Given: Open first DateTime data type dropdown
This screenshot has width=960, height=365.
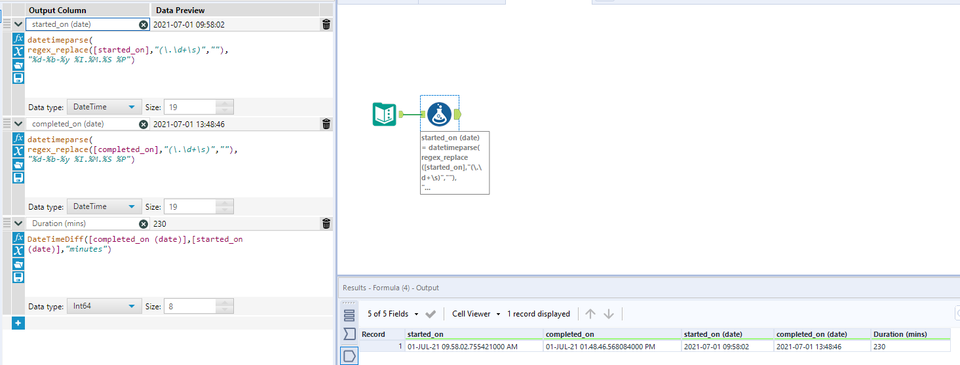Looking at the screenshot, I should [104, 107].
